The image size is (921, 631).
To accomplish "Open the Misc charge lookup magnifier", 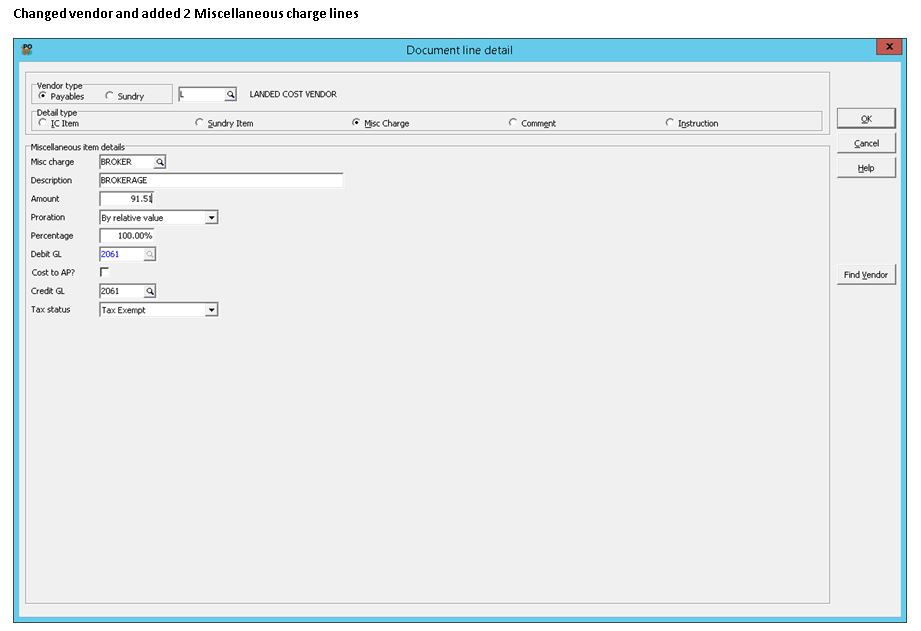I will coord(159,162).
